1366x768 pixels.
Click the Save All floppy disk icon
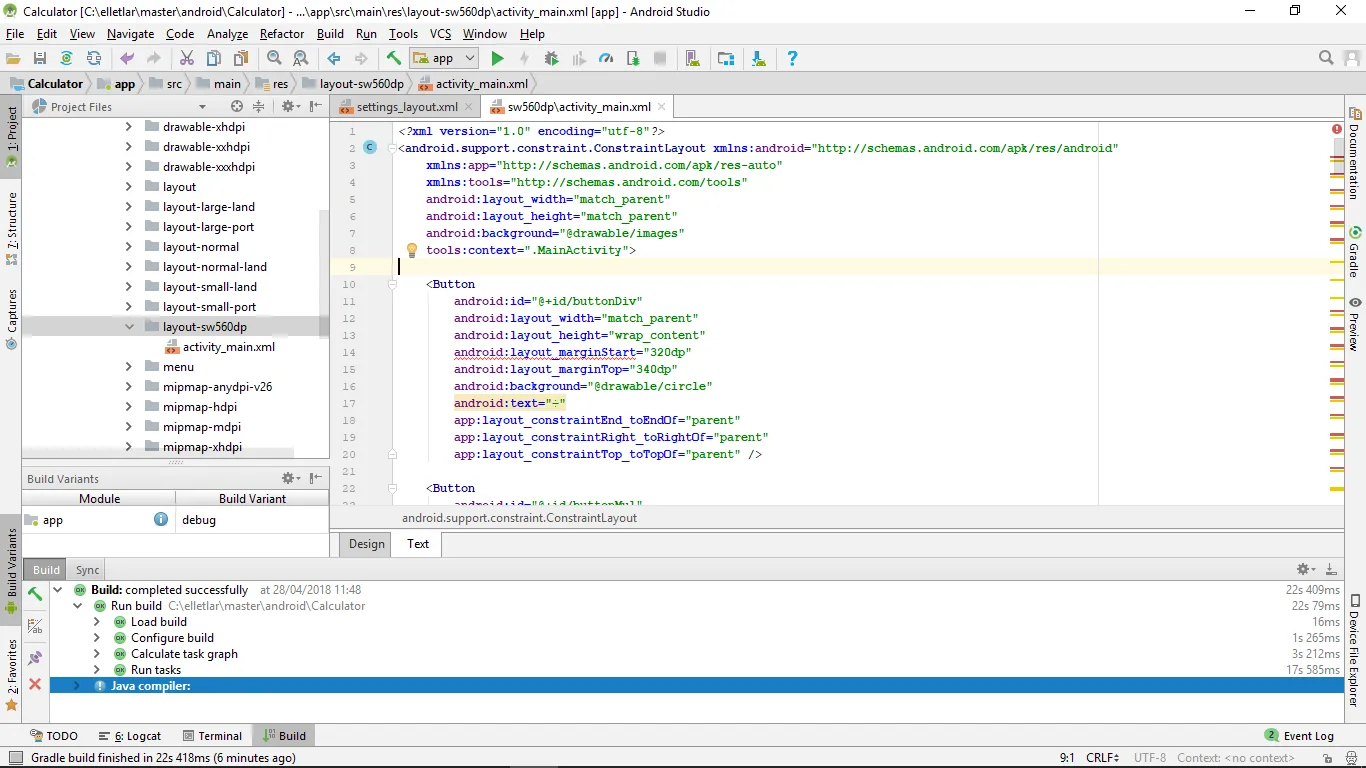tap(40, 59)
